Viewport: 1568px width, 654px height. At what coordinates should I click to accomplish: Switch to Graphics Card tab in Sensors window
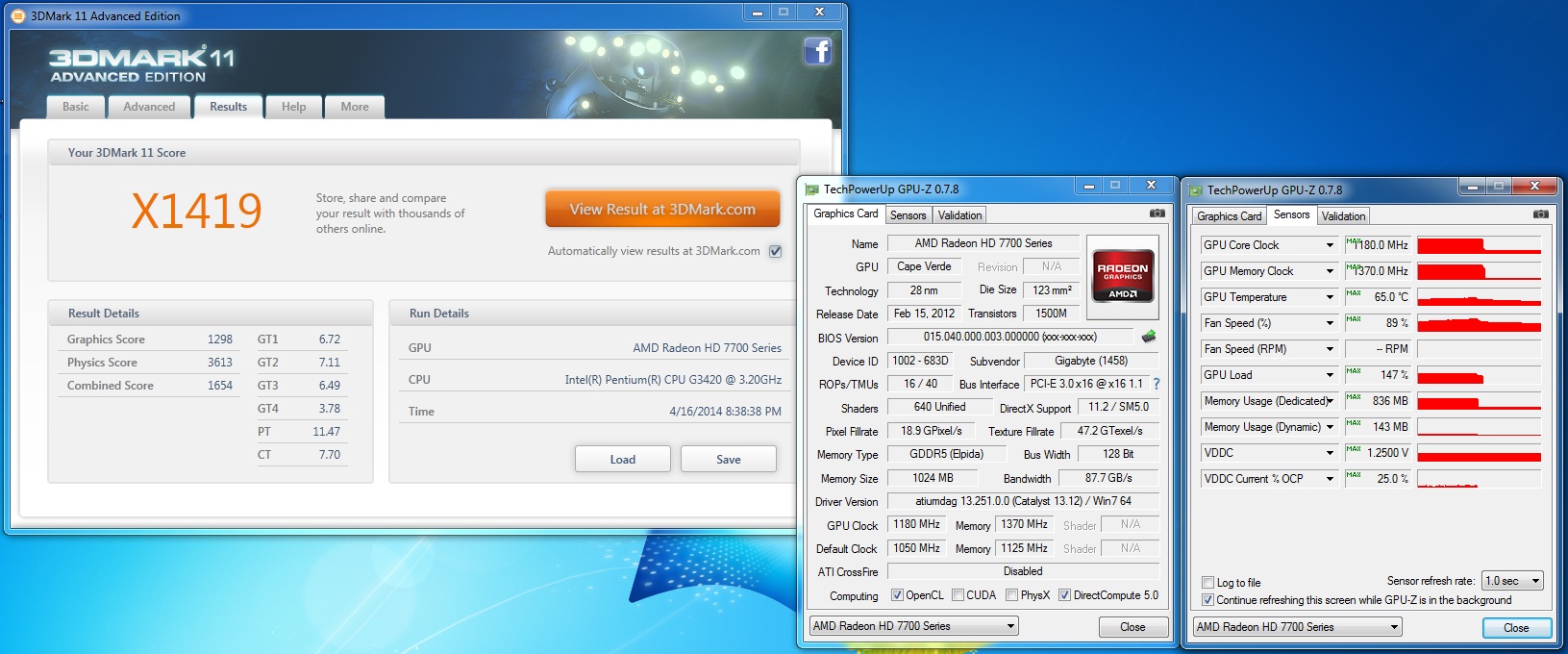[x=1230, y=216]
